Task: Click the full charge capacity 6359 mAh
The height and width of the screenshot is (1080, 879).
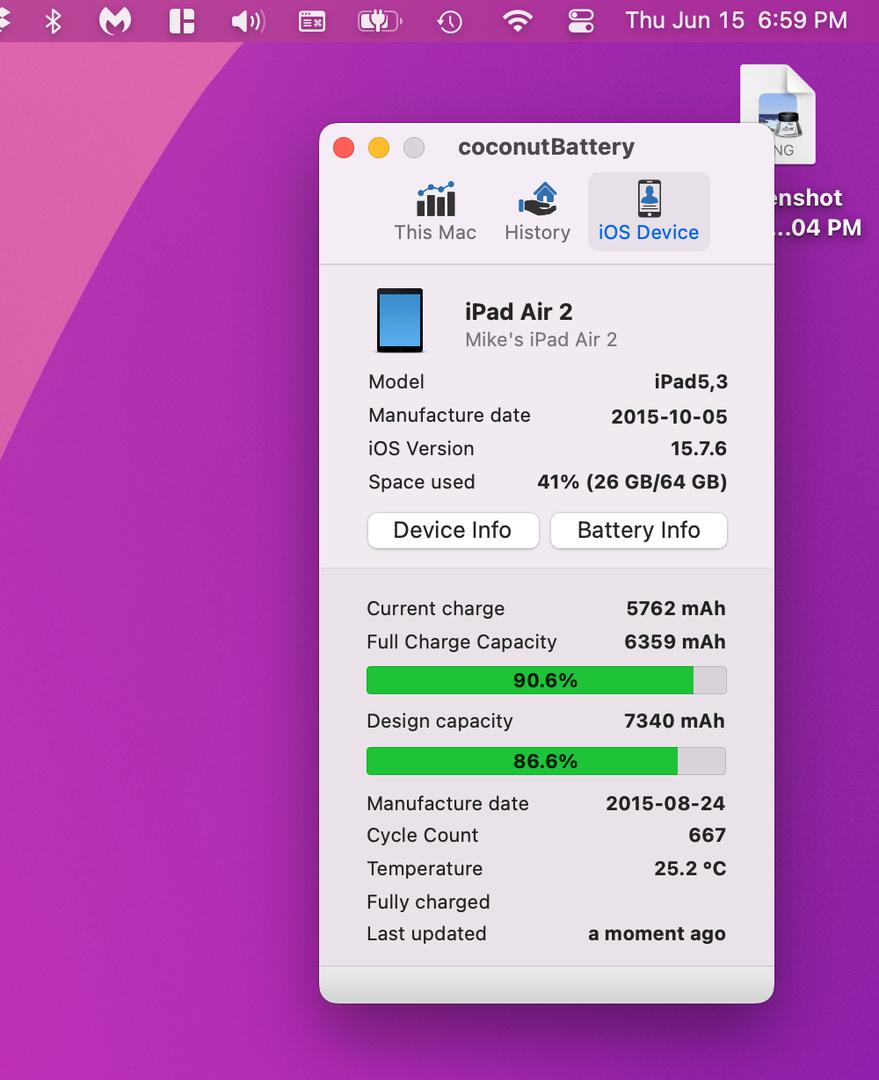Action: coord(675,641)
